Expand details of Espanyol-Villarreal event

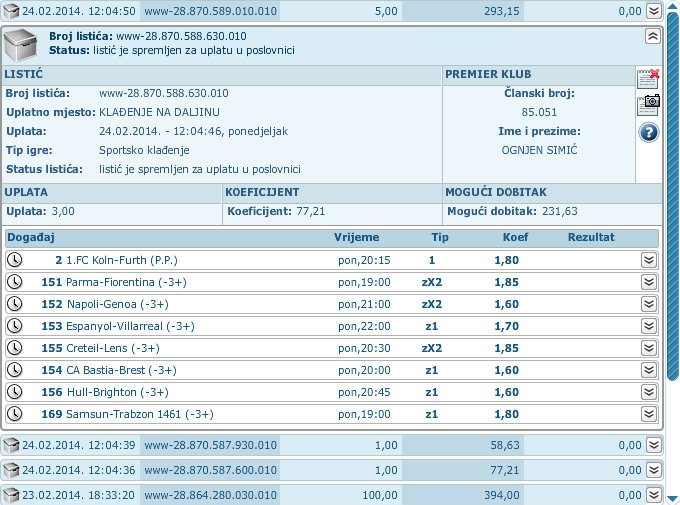(649, 326)
